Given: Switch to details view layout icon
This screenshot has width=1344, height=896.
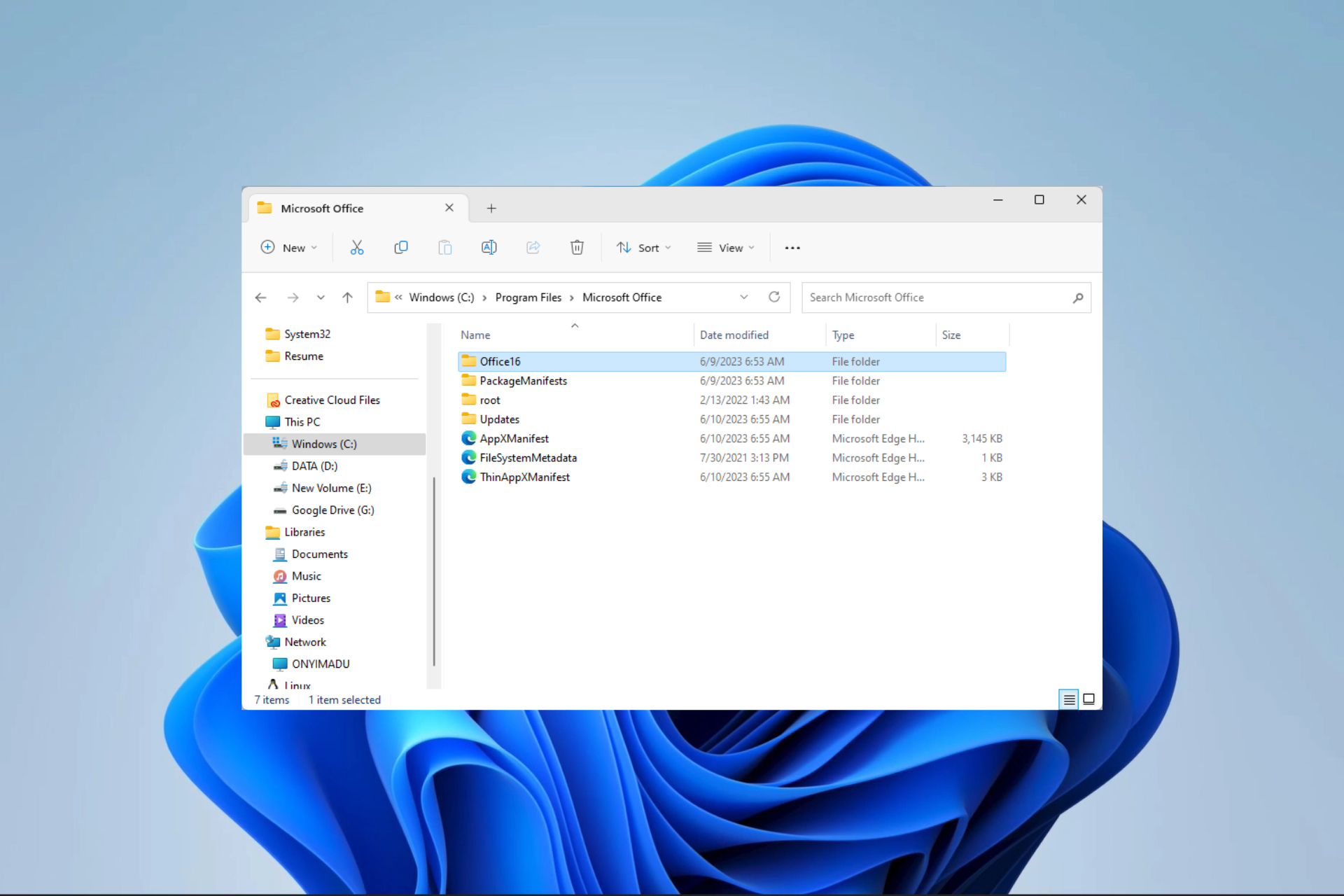Looking at the screenshot, I should (1069, 699).
